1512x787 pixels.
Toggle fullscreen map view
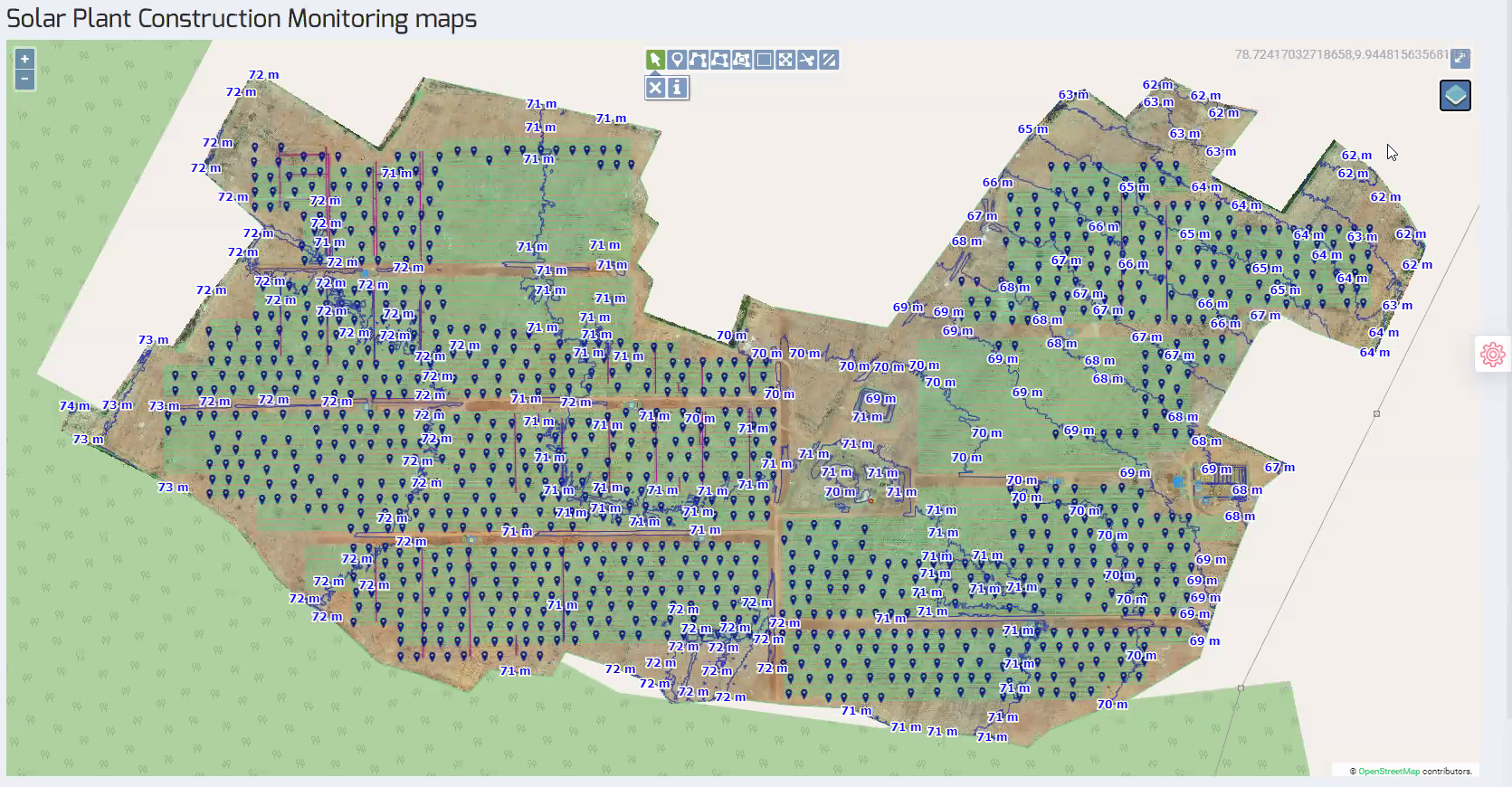pos(1460,58)
